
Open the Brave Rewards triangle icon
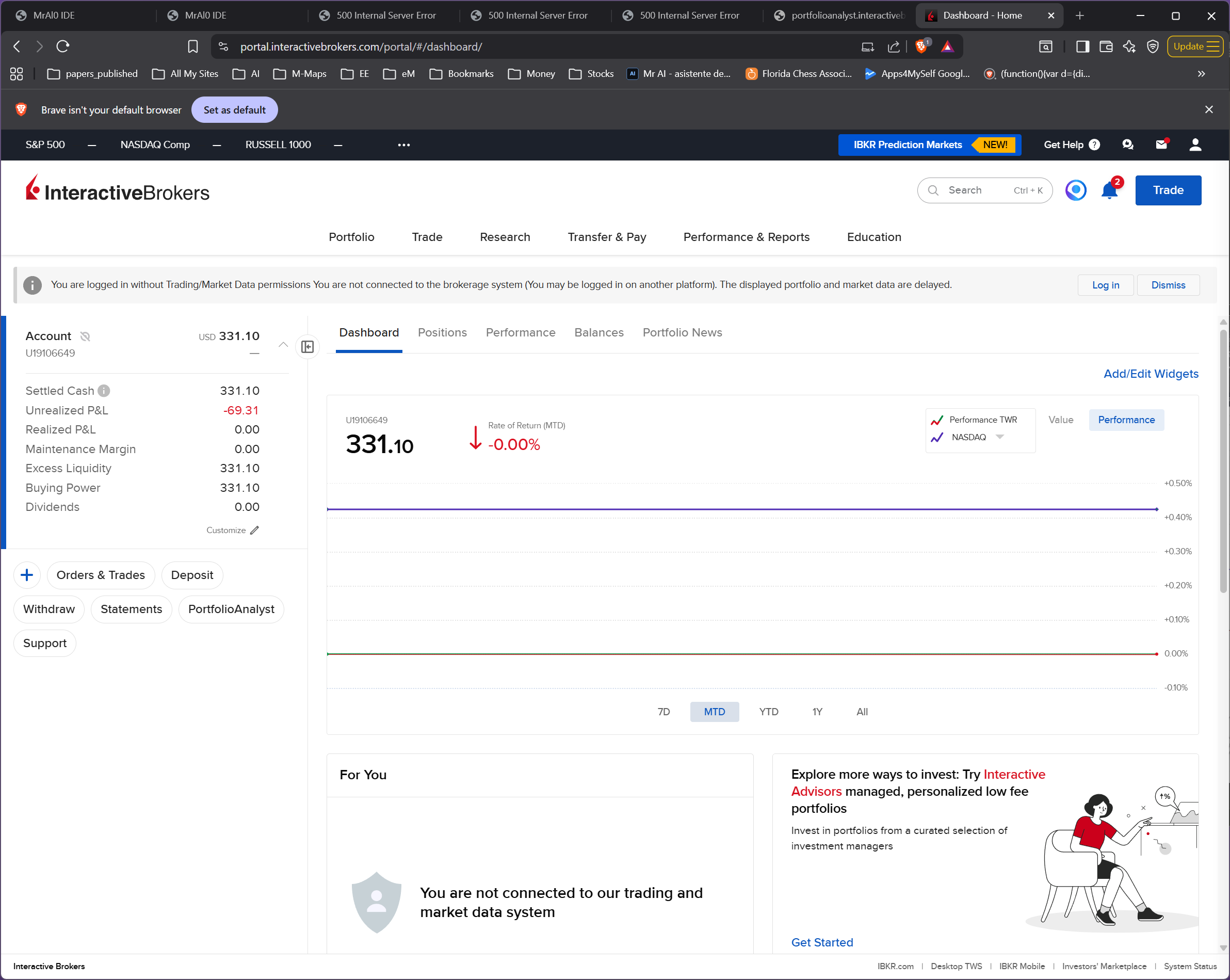point(947,46)
